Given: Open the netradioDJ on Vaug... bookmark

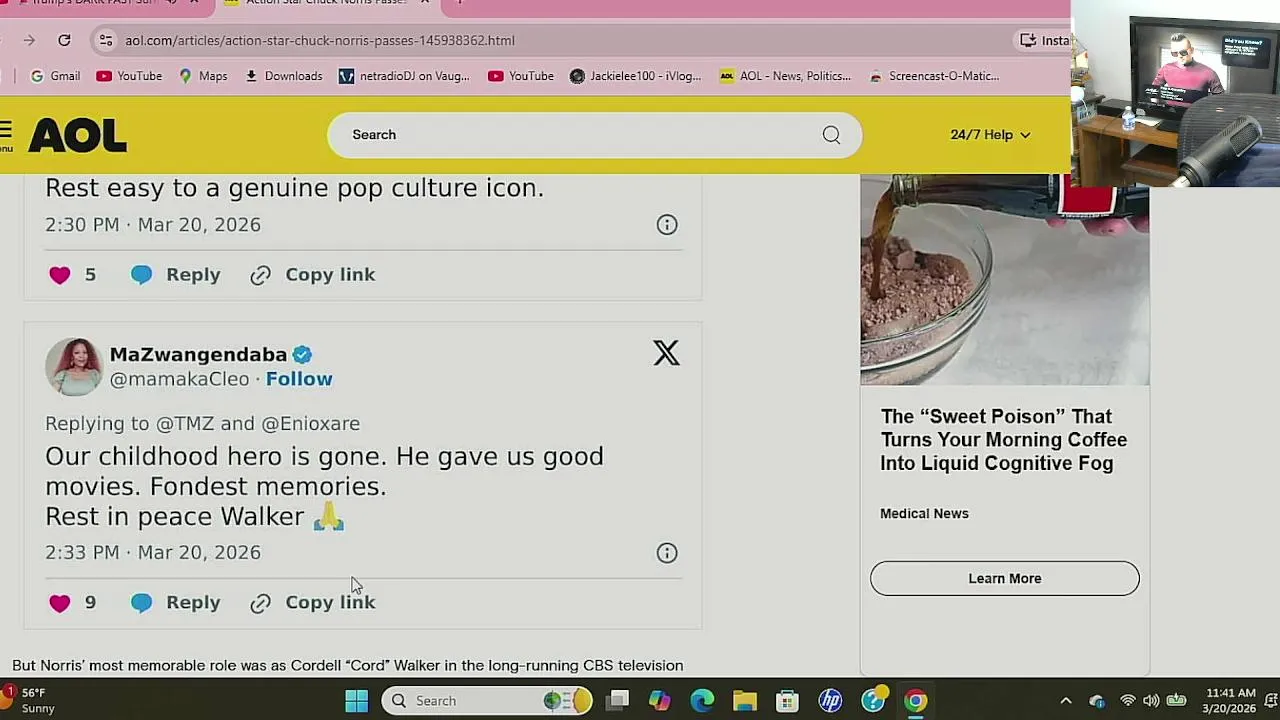Looking at the screenshot, I should [404, 76].
